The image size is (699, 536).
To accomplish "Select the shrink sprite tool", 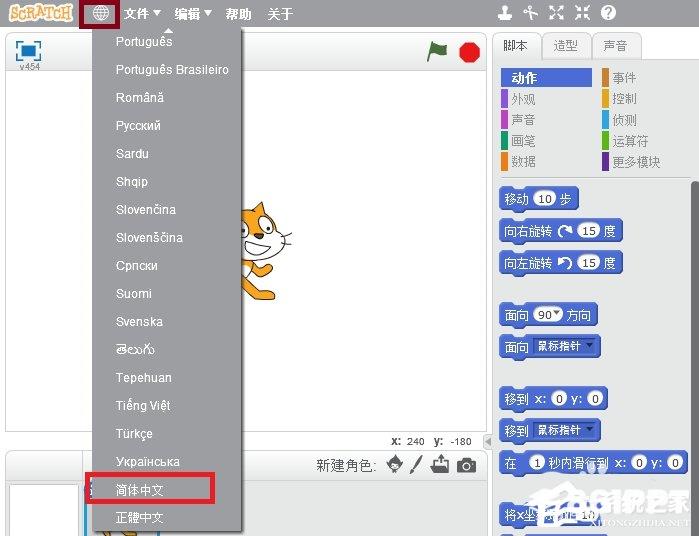I will coord(582,13).
